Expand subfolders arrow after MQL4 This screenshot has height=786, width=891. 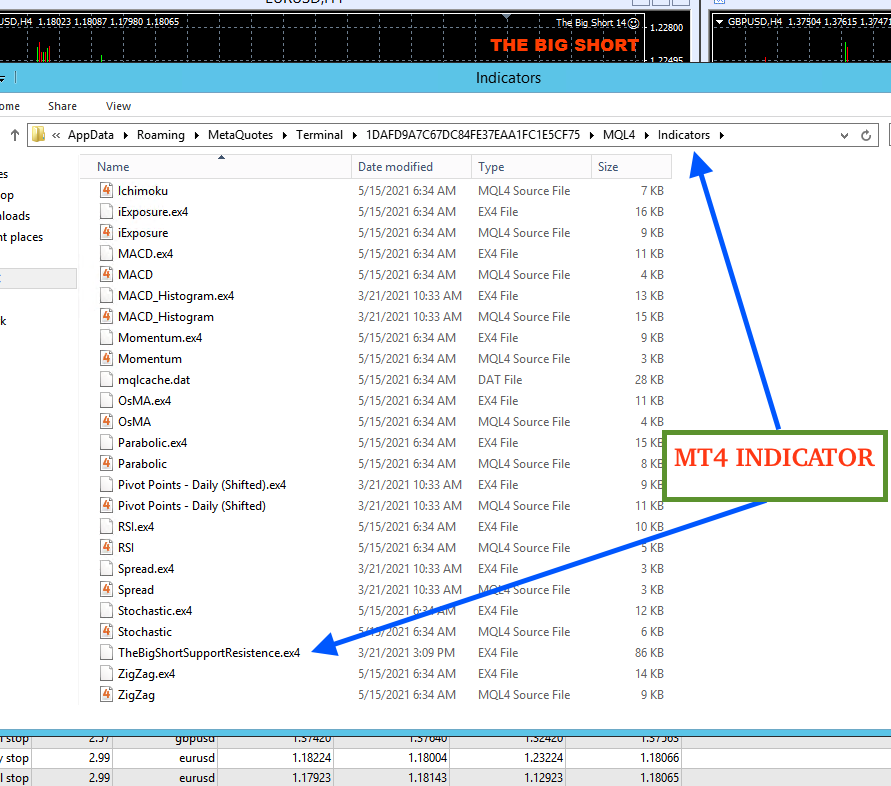647,135
